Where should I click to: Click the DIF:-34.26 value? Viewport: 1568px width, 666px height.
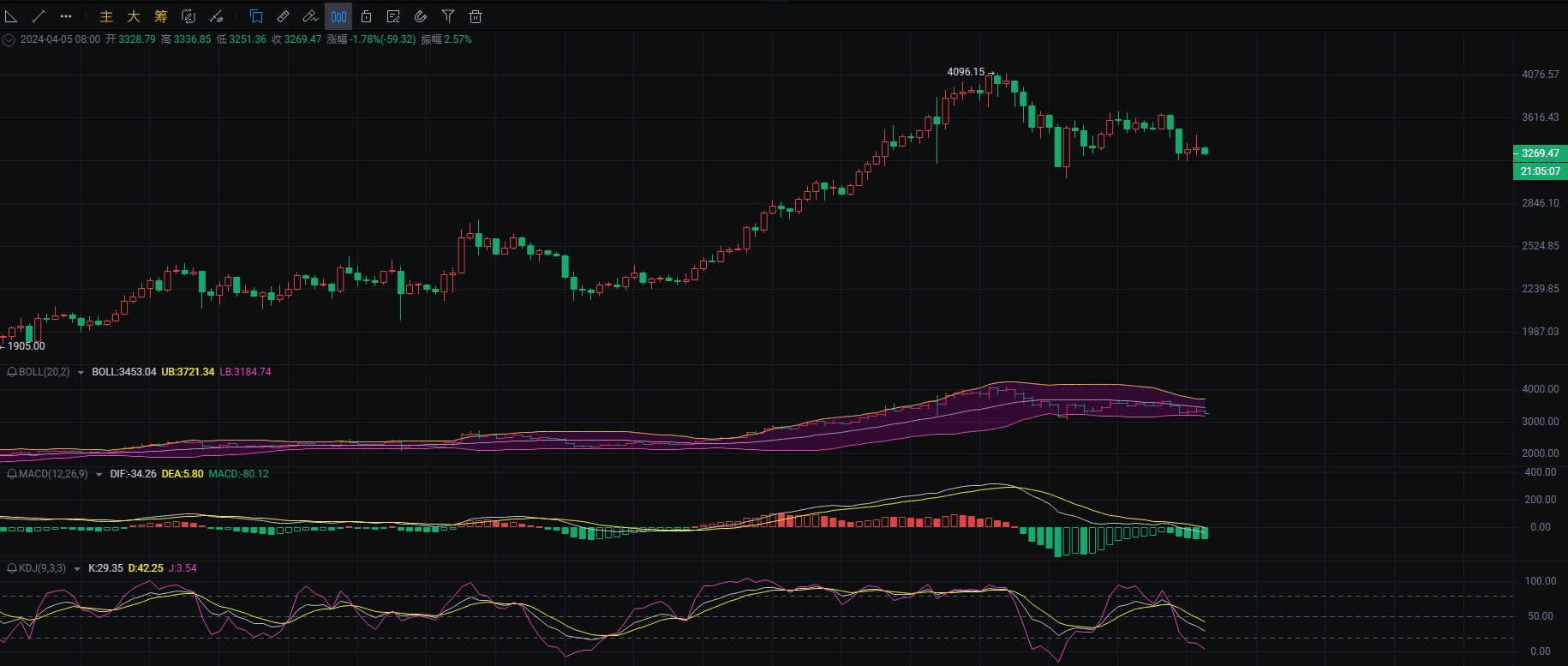click(x=133, y=474)
